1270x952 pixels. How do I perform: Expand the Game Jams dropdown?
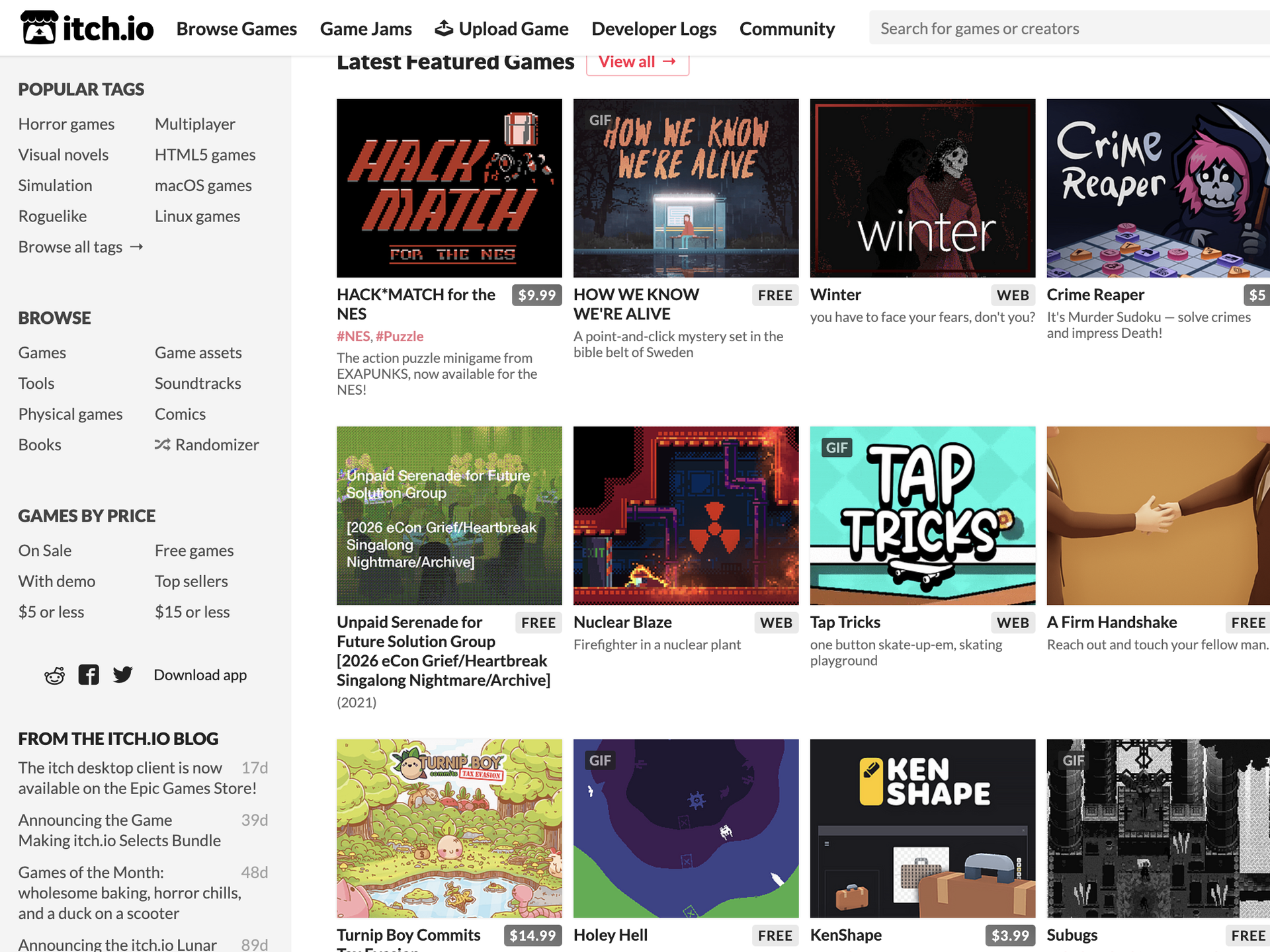coord(365,27)
